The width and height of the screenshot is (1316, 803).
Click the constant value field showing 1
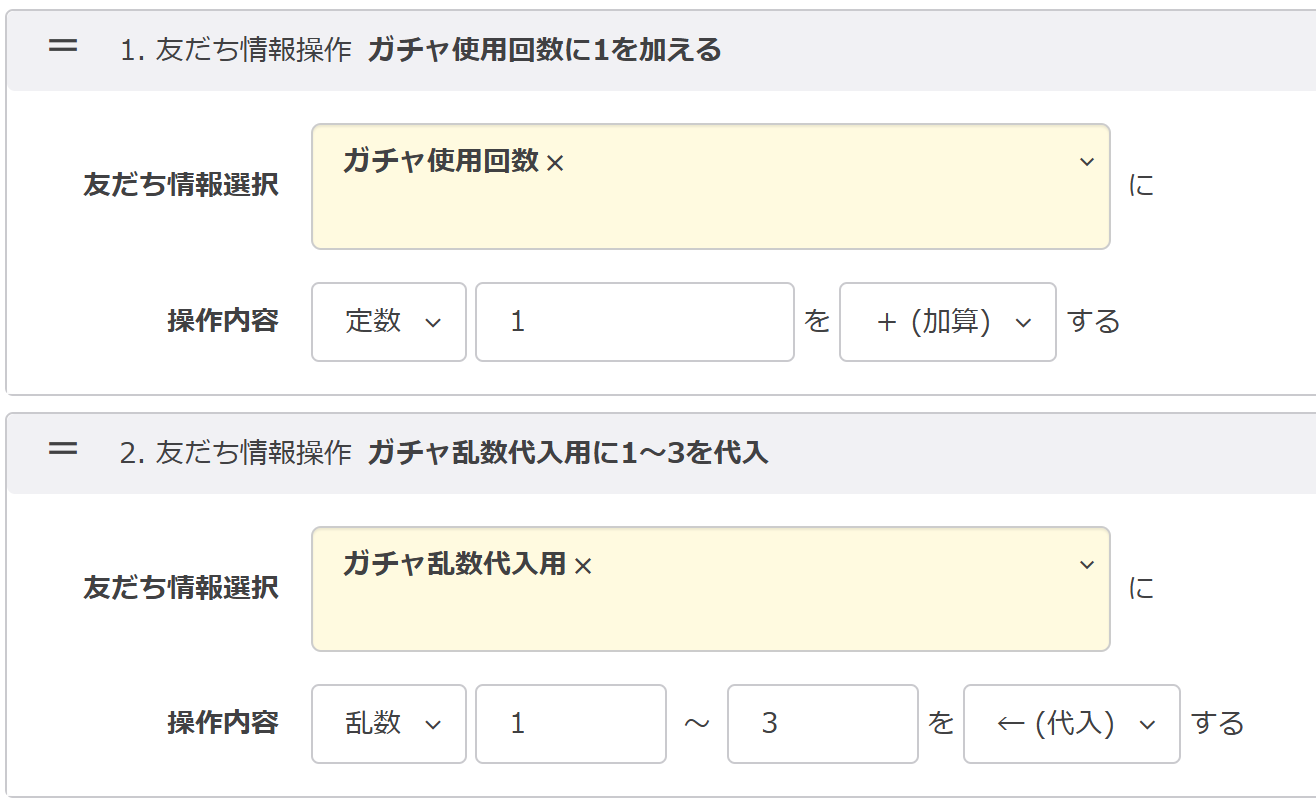[x=634, y=322]
